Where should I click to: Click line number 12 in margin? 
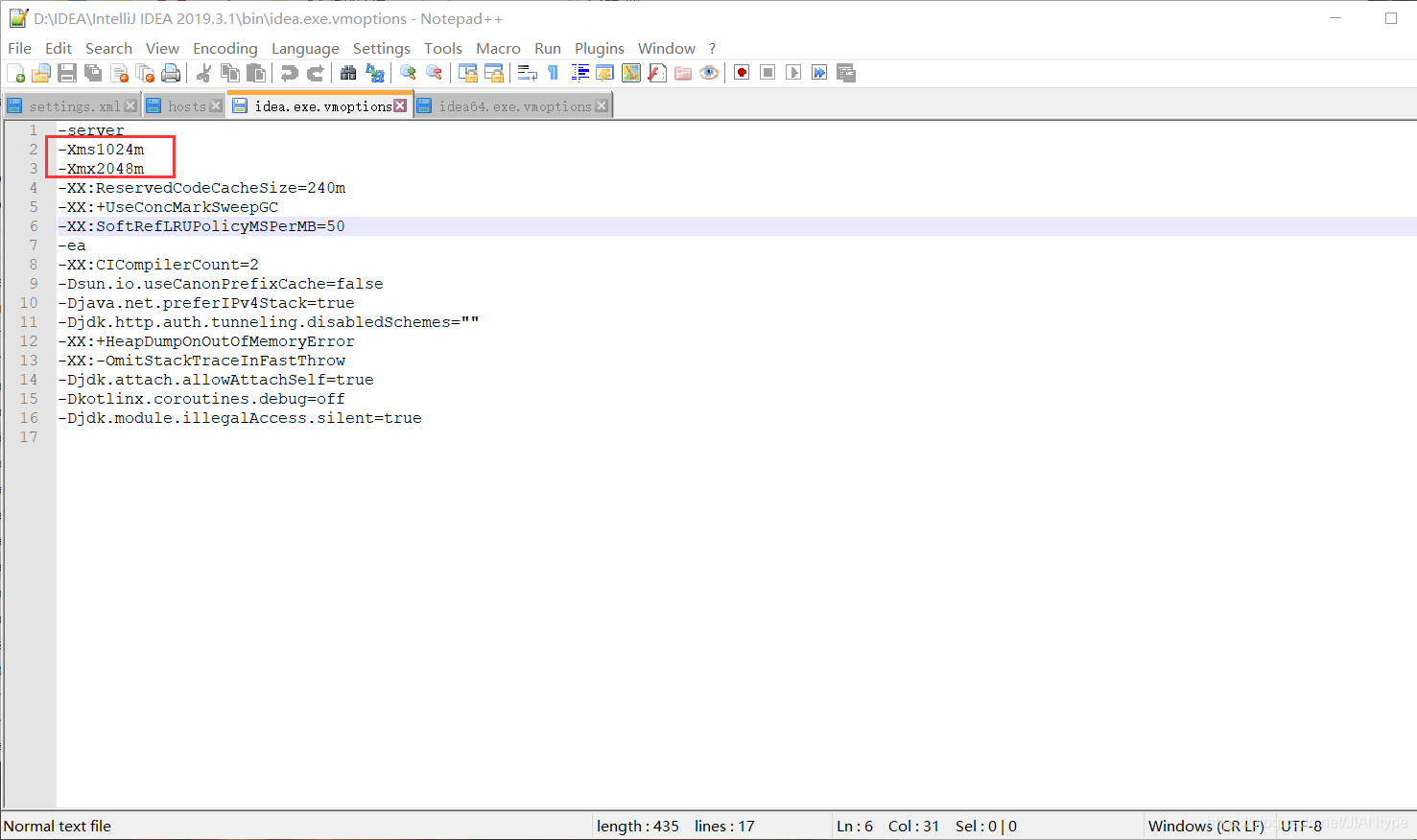[29, 341]
